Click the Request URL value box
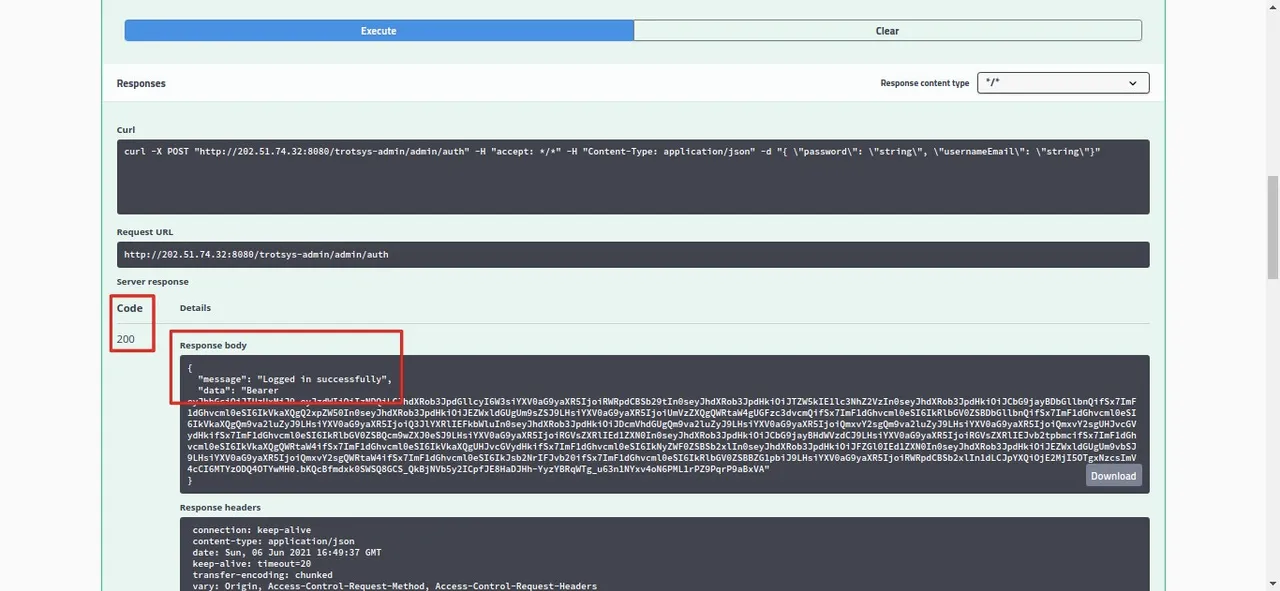Image resolution: width=1280 pixels, height=591 pixels. coord(633,254)
